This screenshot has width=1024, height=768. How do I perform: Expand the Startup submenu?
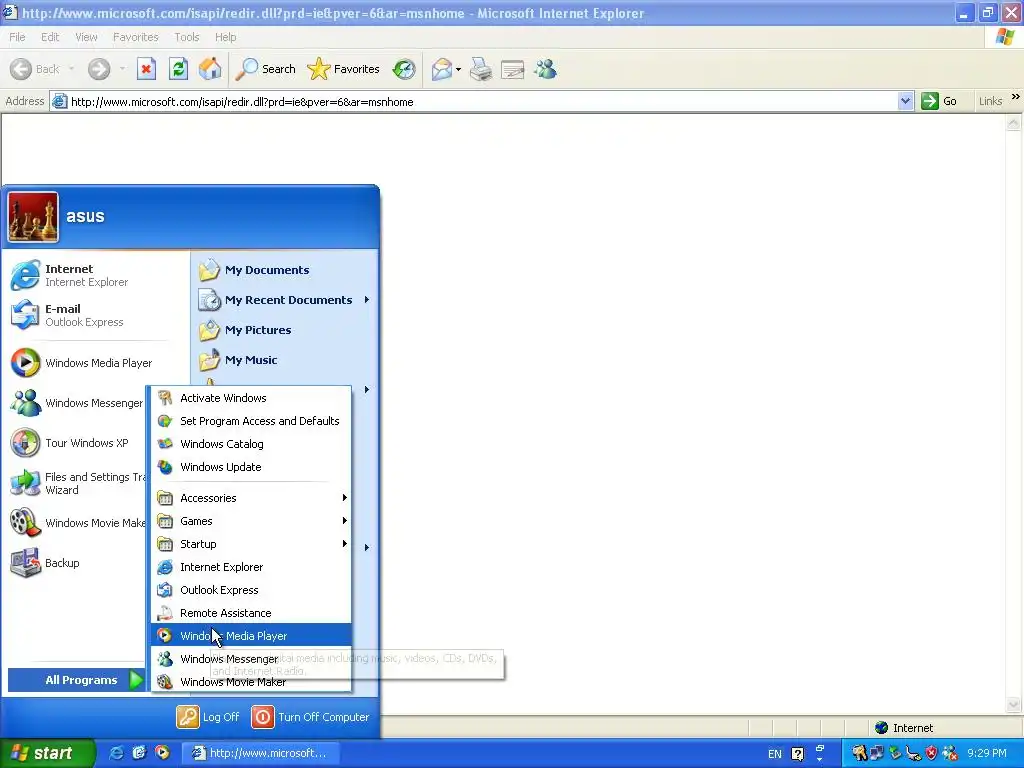[x=251, y=543]
